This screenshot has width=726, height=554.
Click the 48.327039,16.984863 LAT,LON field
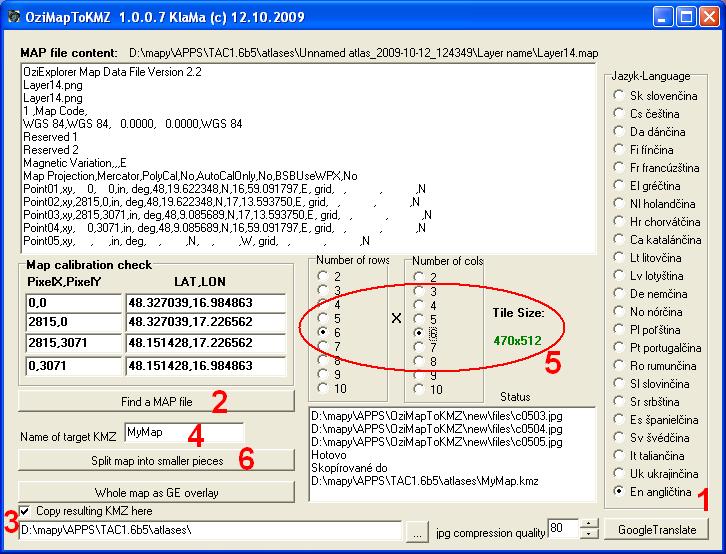(x=206, y=303)
